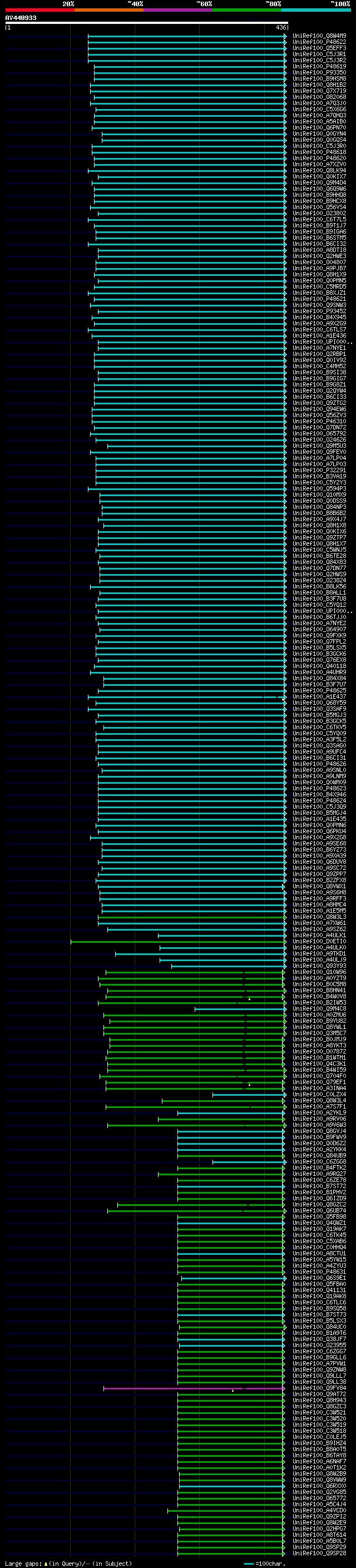Select the UniRef100_C3W518 label
The height and width of the screenshot is (1568, 356).
319,1431
